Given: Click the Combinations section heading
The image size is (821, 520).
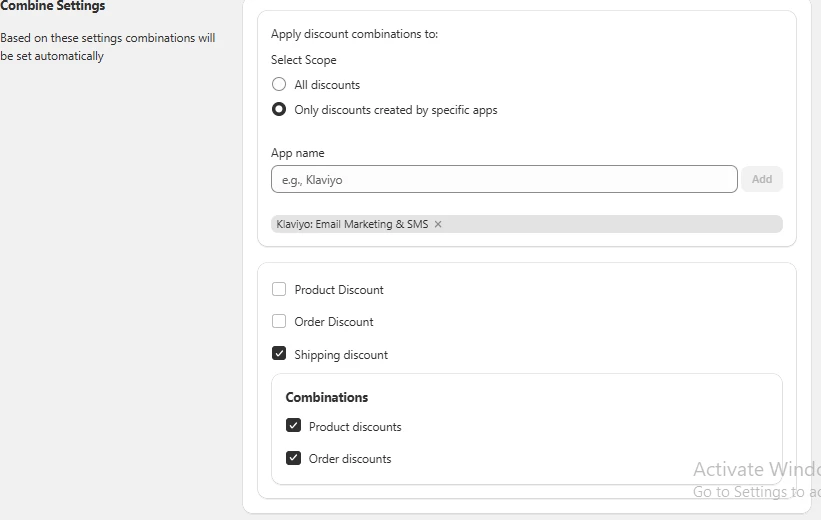Looking at the screenshot, I should 327,397.
